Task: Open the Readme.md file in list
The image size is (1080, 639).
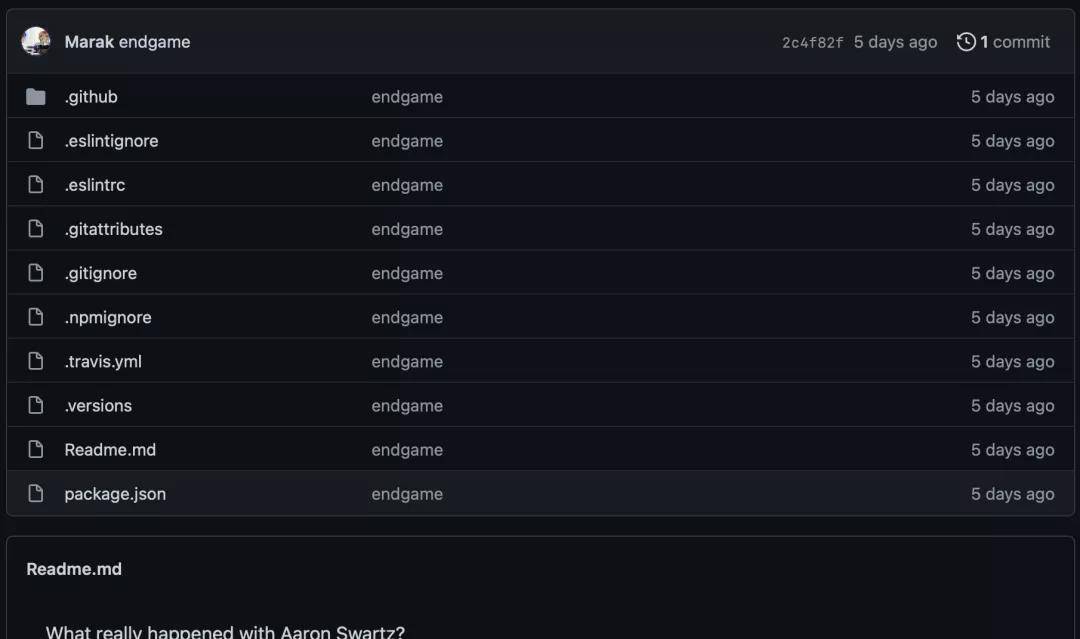Action: click(x=110, y=450)
